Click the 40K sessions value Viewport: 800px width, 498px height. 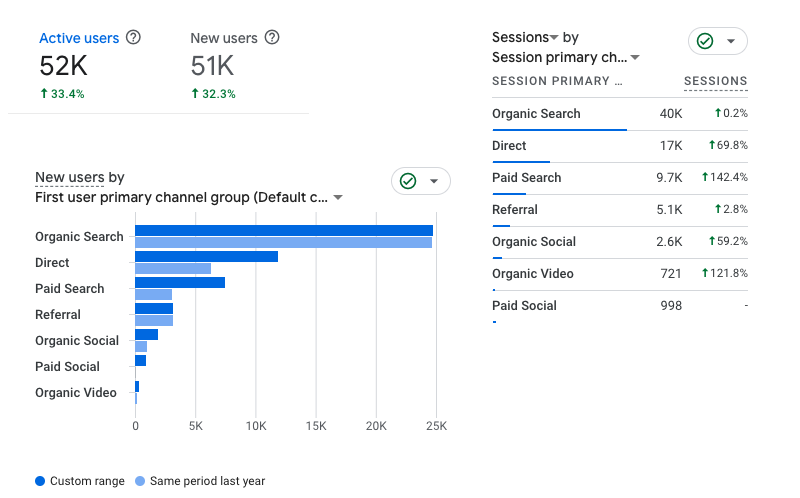[670, 114]
